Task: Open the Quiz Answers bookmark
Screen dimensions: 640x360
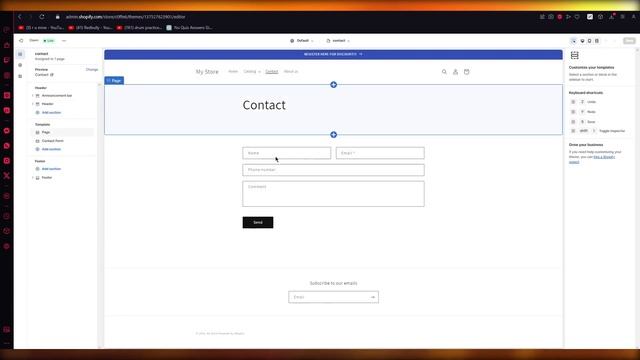Action: pos(189,28)
